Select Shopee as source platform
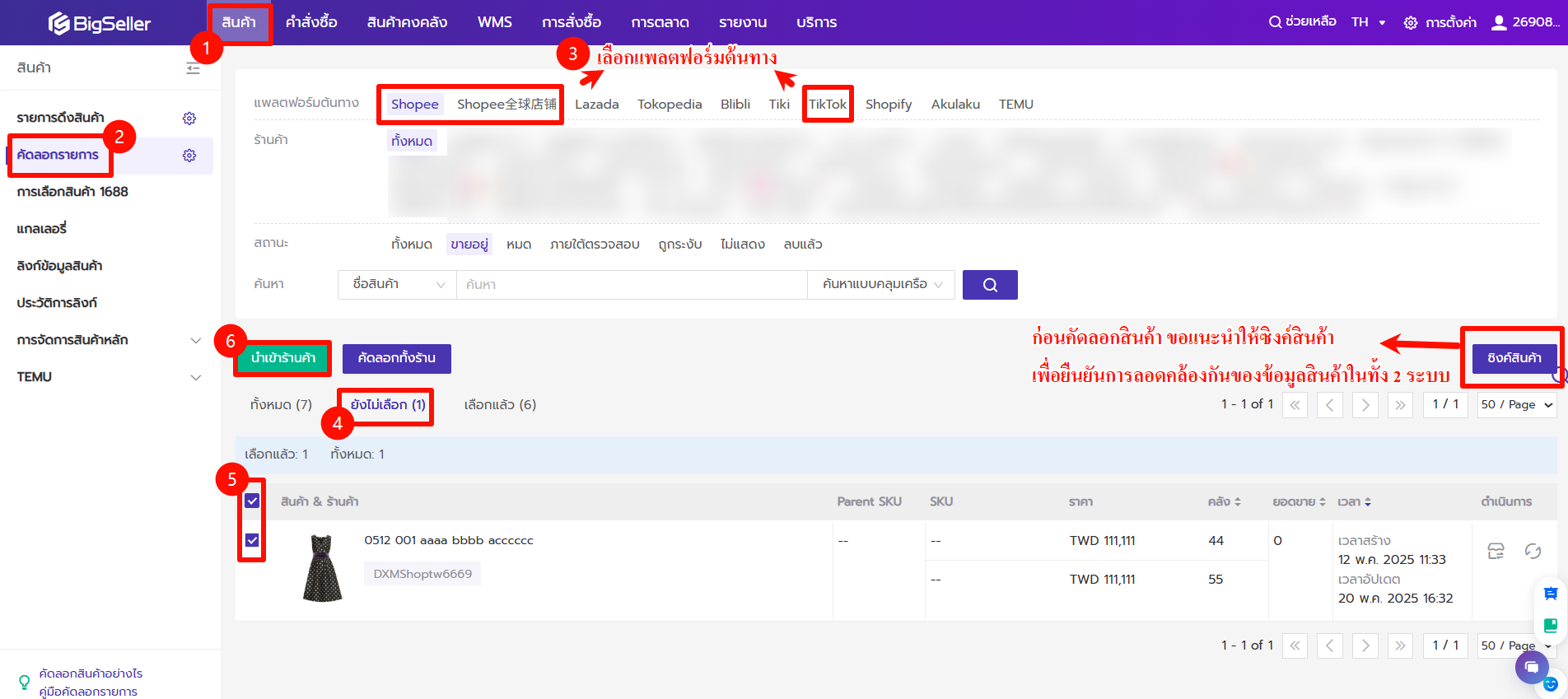Viewport: 1568px width, 699px height. tap(415, 105)
